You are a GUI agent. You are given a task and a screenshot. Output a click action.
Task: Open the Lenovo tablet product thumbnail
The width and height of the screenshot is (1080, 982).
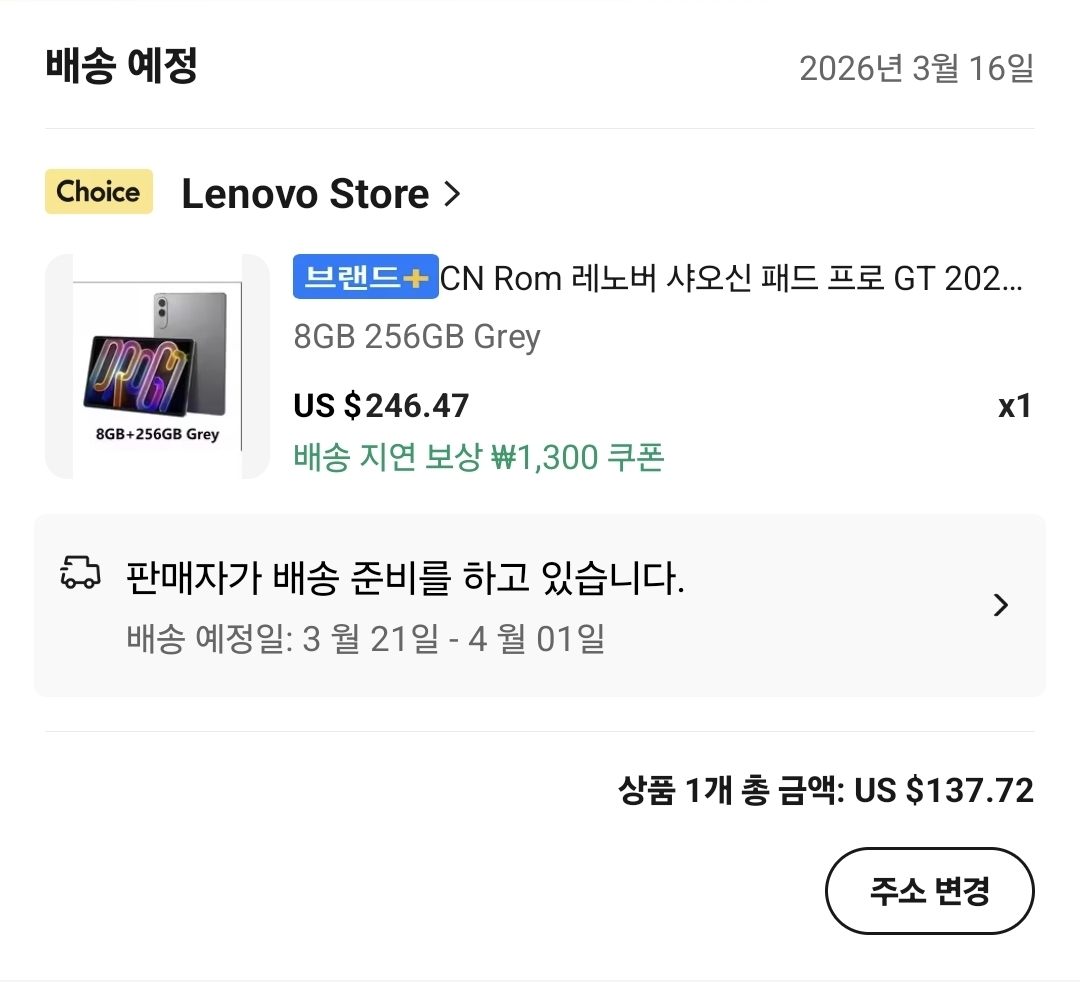157,366
